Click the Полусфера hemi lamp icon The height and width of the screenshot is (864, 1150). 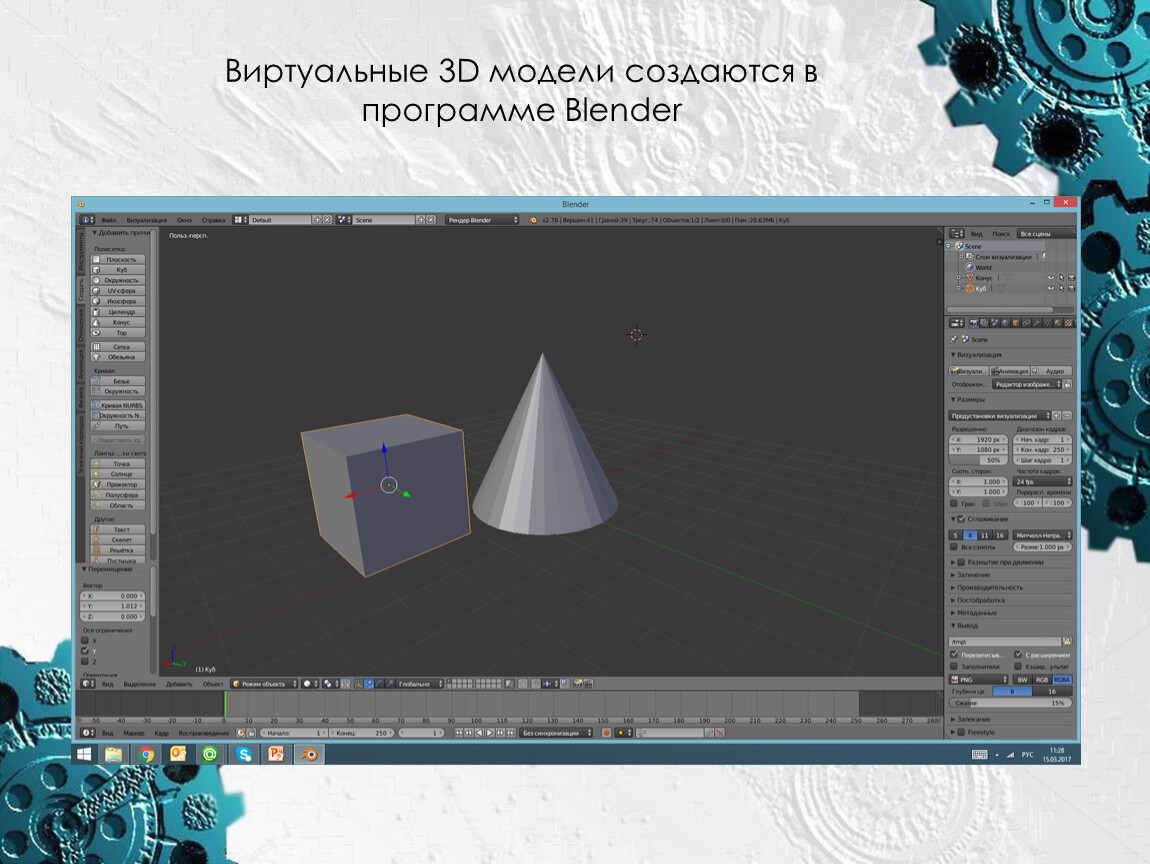pyautogui.click(x=96, y=495)
